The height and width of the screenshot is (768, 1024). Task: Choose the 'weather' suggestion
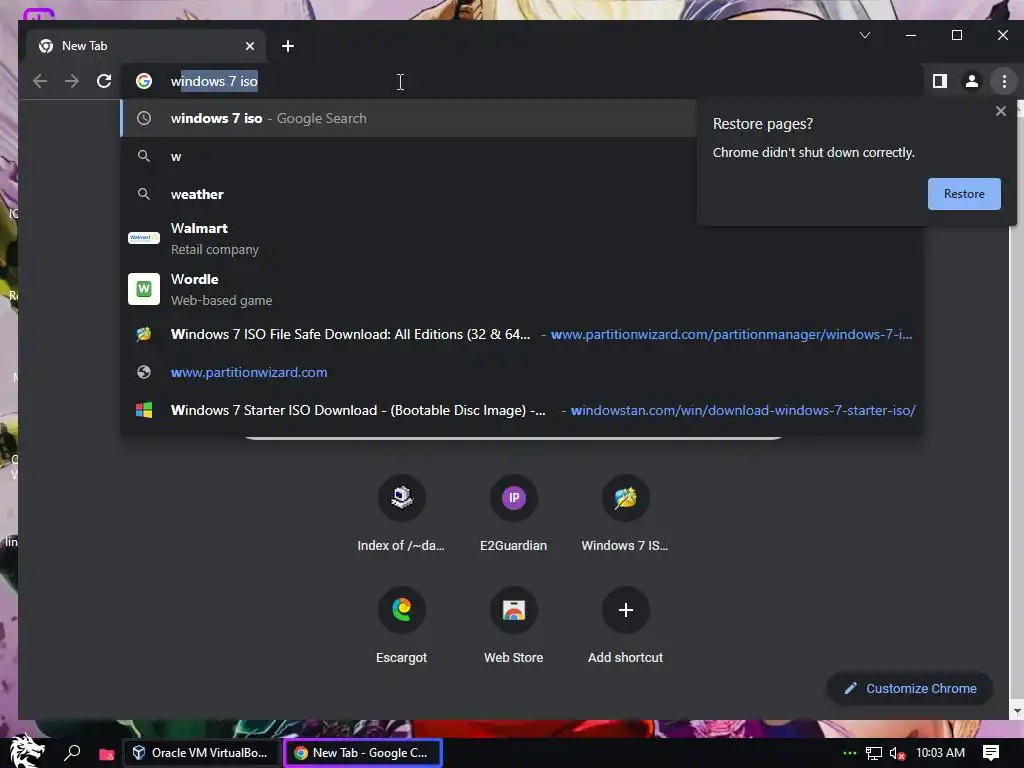coord(409,195)
